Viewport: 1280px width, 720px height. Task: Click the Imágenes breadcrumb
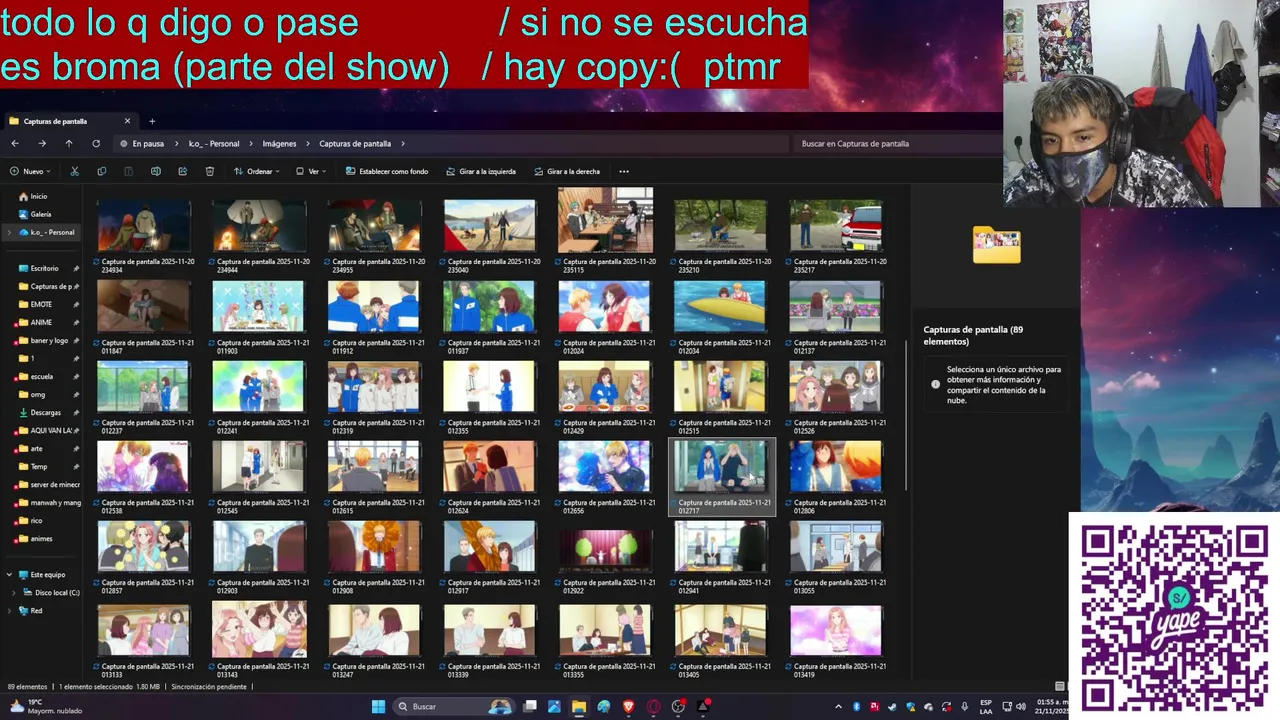(x=279, y=143)
